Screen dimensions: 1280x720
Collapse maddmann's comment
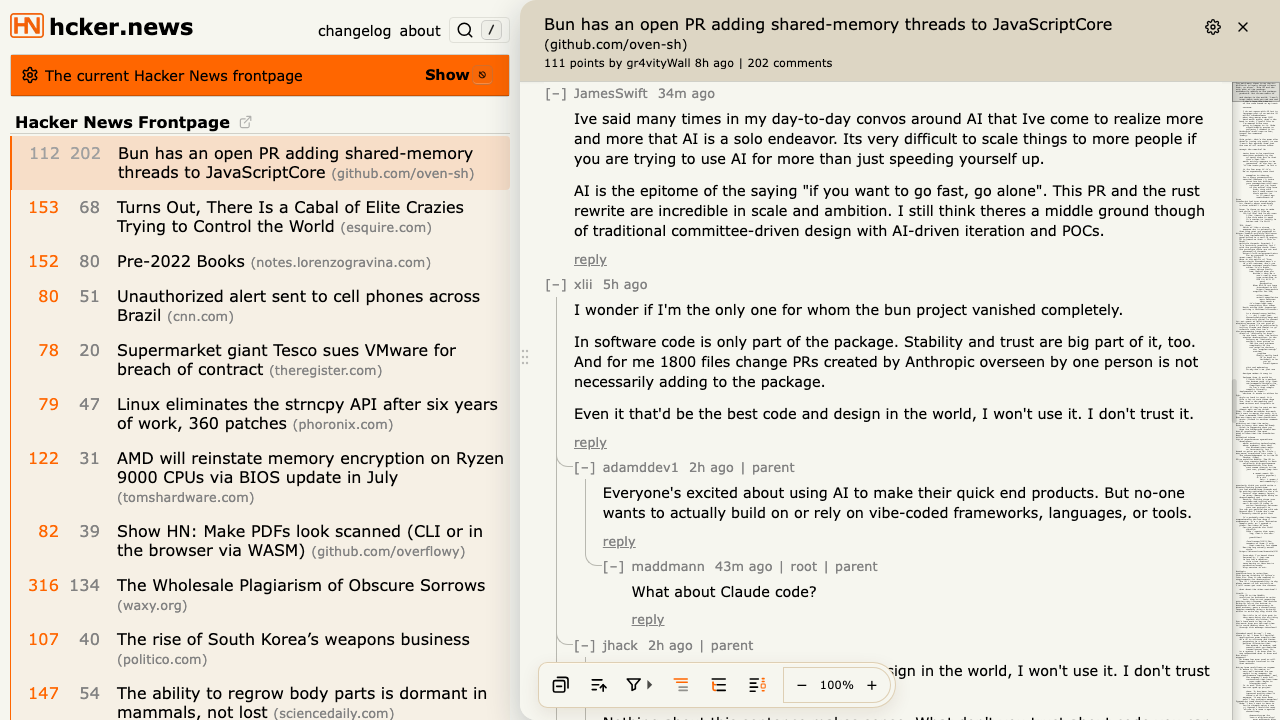pyautogui.click(x=614, y=567)
